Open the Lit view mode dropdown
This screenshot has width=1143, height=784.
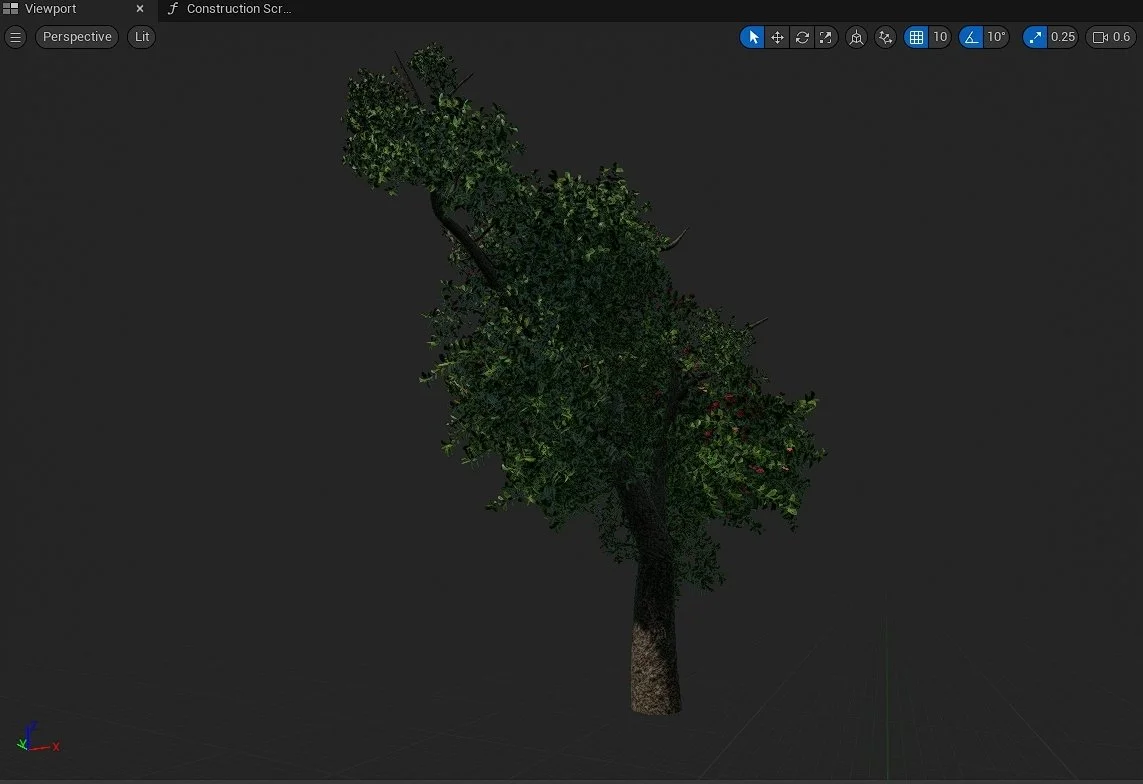tap(141, 37)
